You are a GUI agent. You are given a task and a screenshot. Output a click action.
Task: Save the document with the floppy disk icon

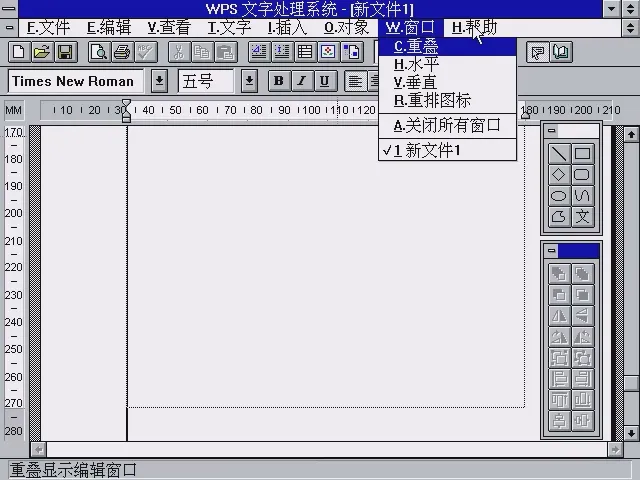pyautogui.click(x=65, y=52)
